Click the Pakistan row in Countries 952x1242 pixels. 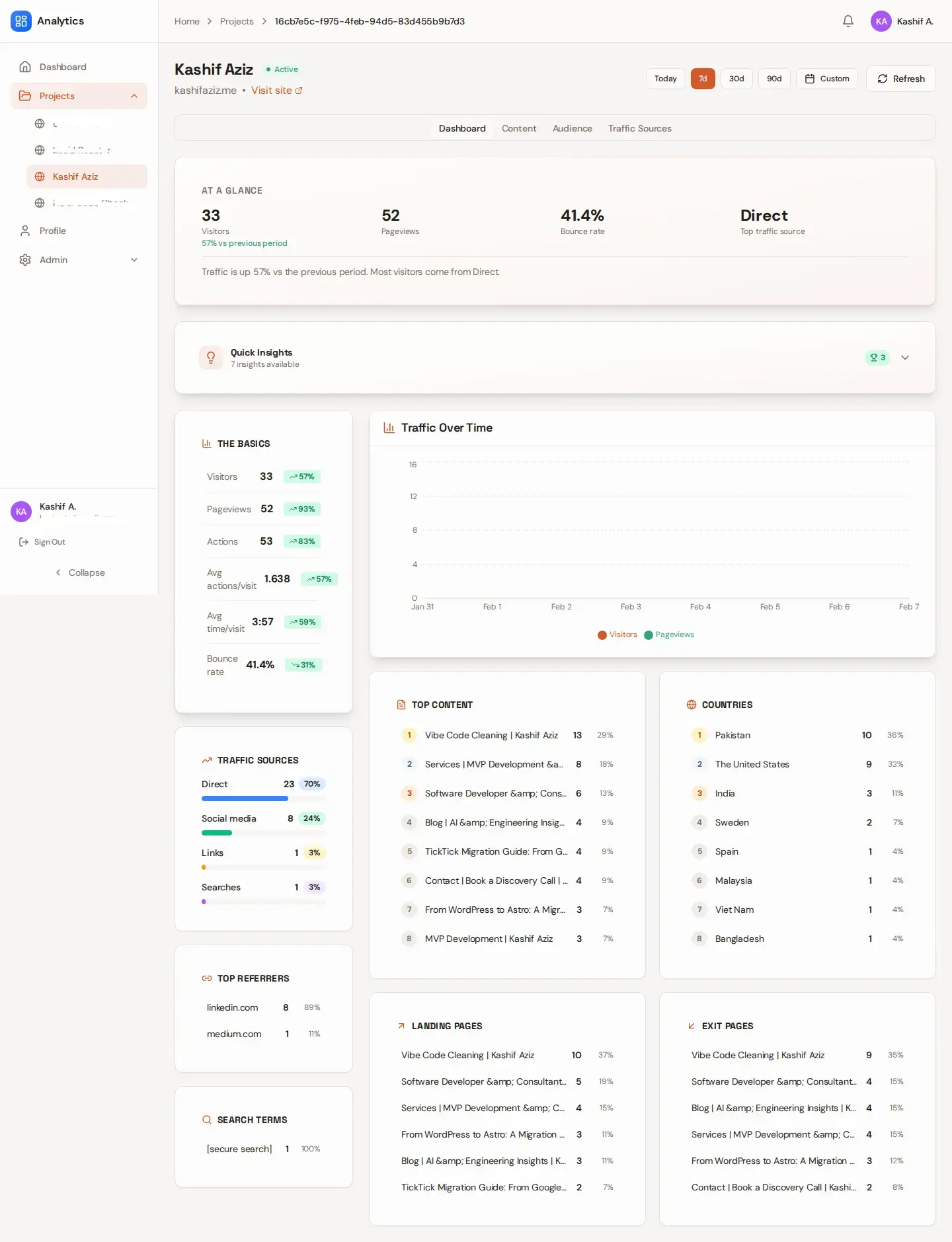pyautogui.click(x=797, y=735)
